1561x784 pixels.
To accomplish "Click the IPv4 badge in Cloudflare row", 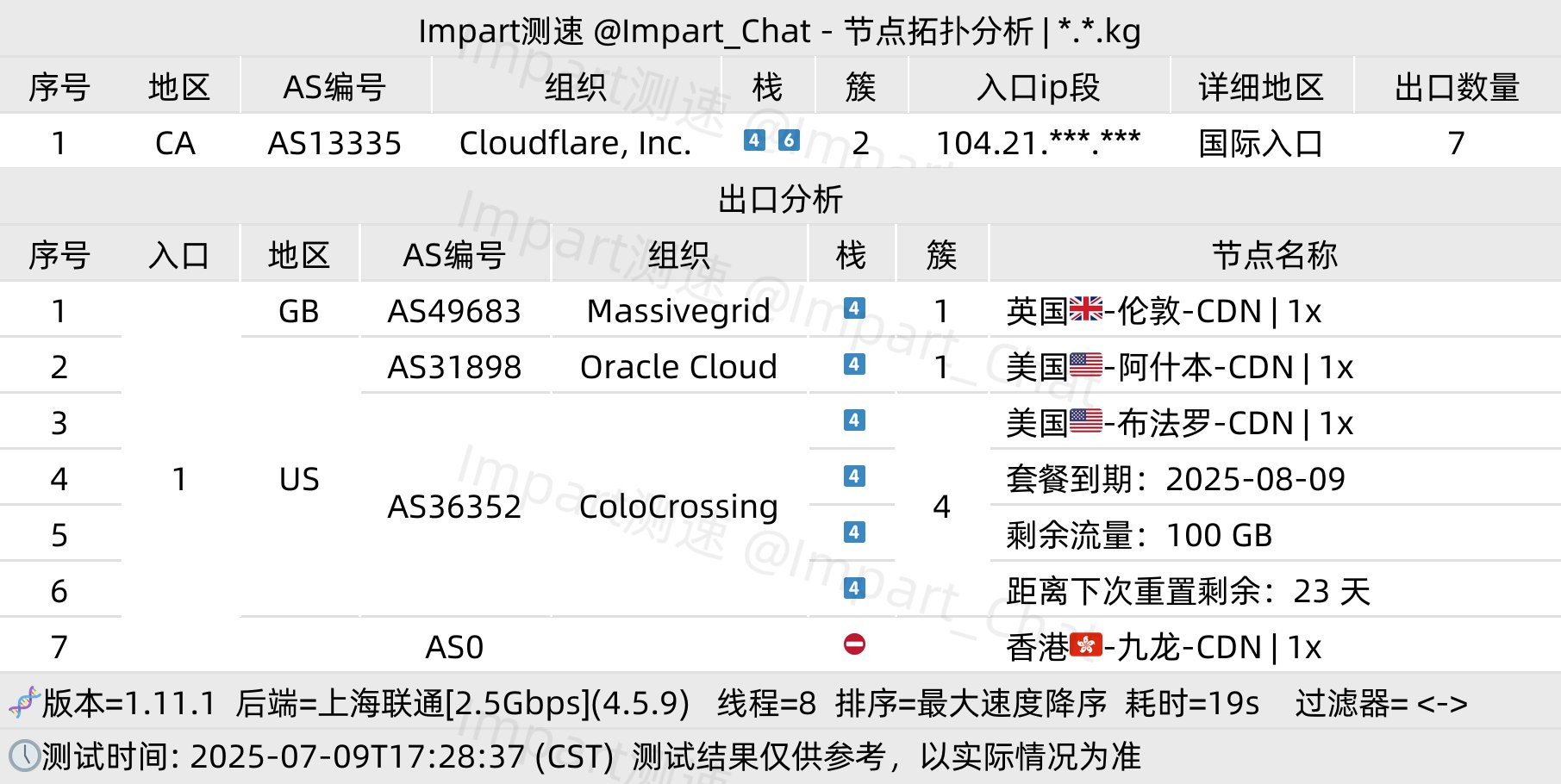I will tap(754, 140).
